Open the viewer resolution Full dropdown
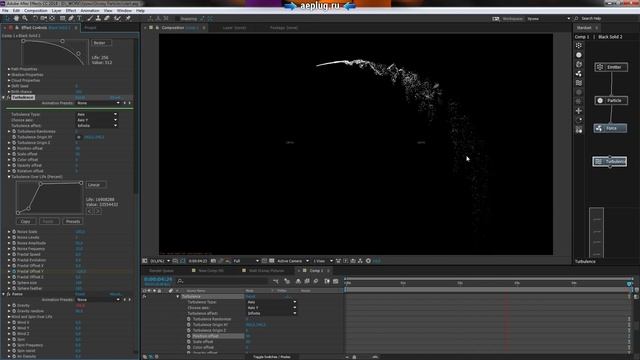This screenshot has height=360, width=640. [x=246, y=261]
